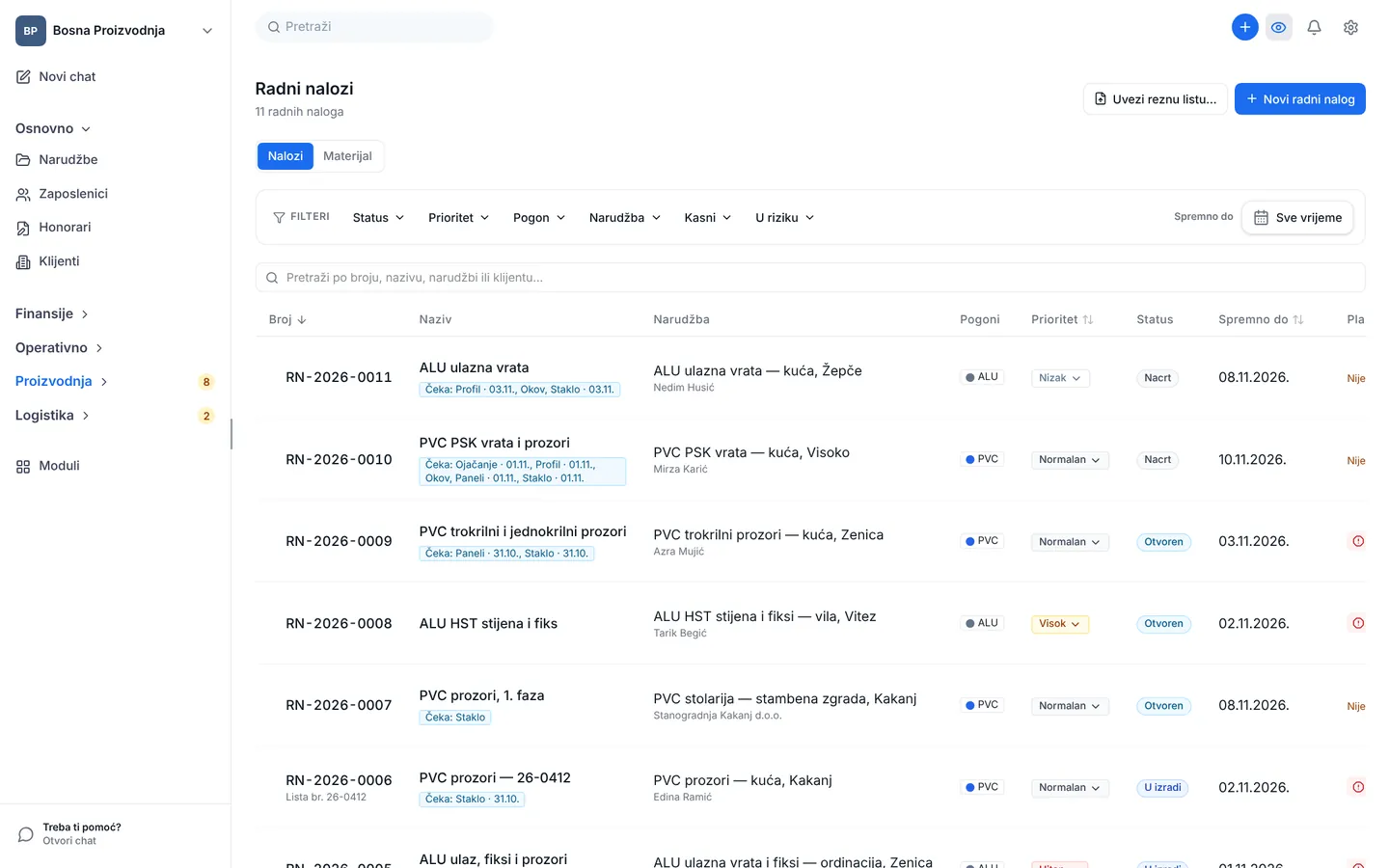1389x868 pixels.
Task: Click alert icon in RN-2026-0008 row
Action: (x=1357, y=623)
